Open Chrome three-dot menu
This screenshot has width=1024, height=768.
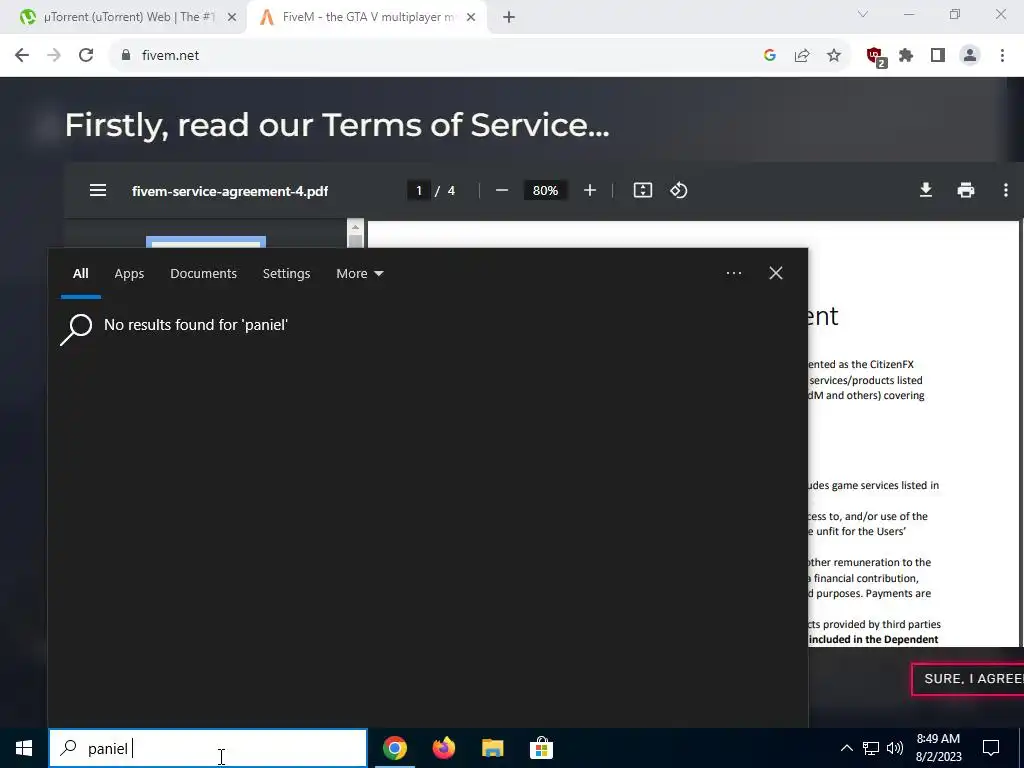pos(1002,56)
